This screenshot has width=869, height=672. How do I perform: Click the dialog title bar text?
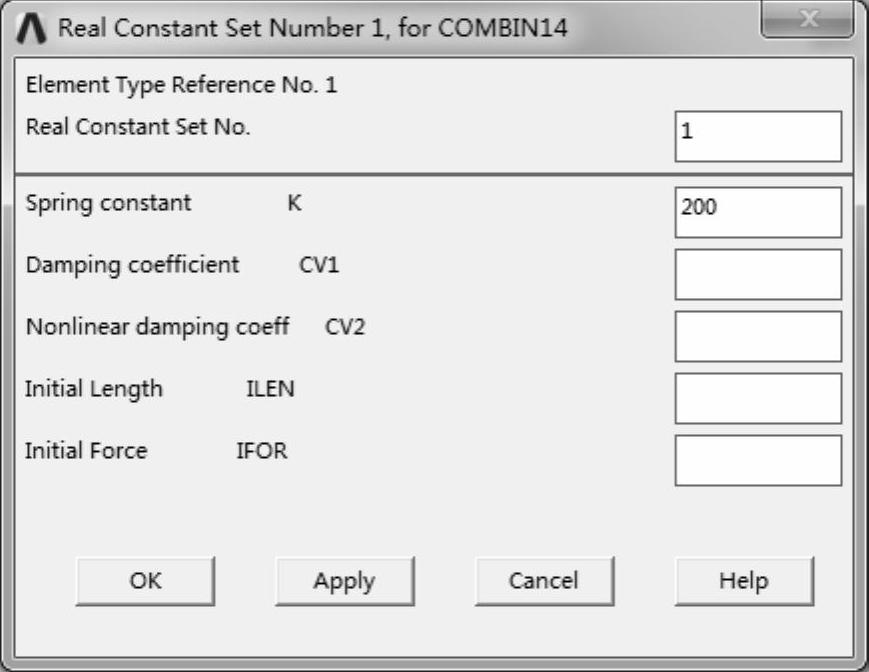click(x=313, y=28)
